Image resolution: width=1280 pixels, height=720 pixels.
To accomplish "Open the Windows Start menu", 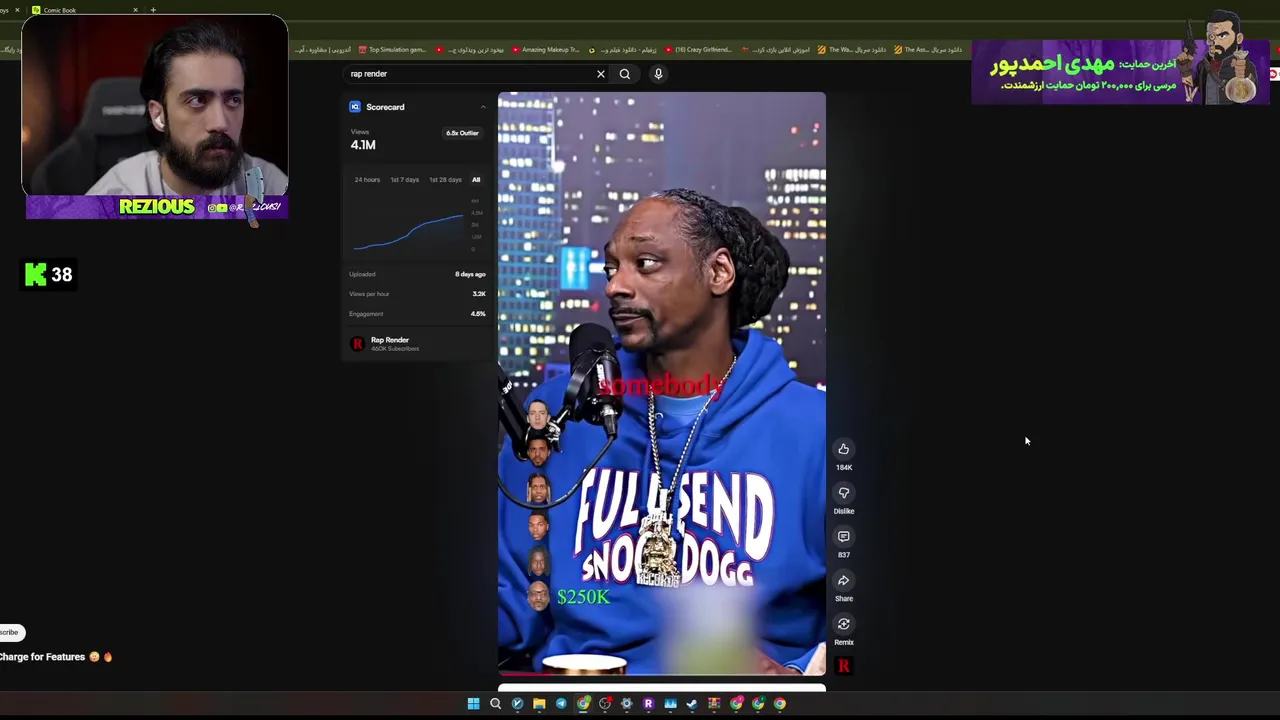I will click(473, 704).
